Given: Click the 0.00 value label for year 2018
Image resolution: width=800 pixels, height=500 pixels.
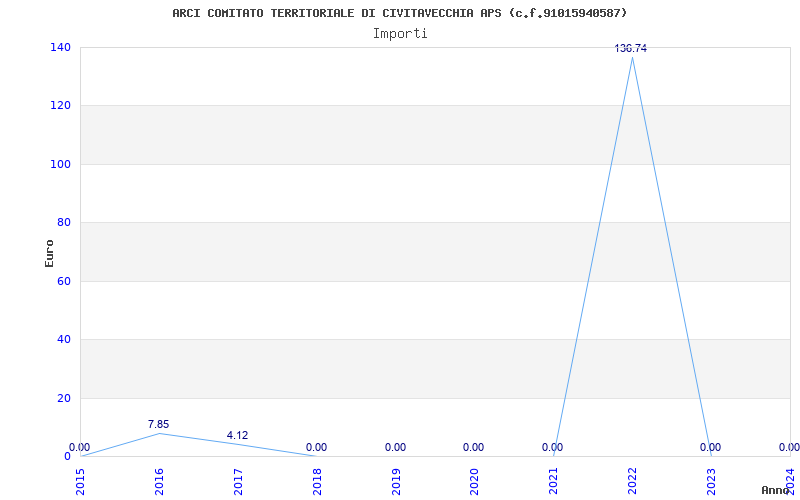Looking at the screenshot, I should point(316,447).
